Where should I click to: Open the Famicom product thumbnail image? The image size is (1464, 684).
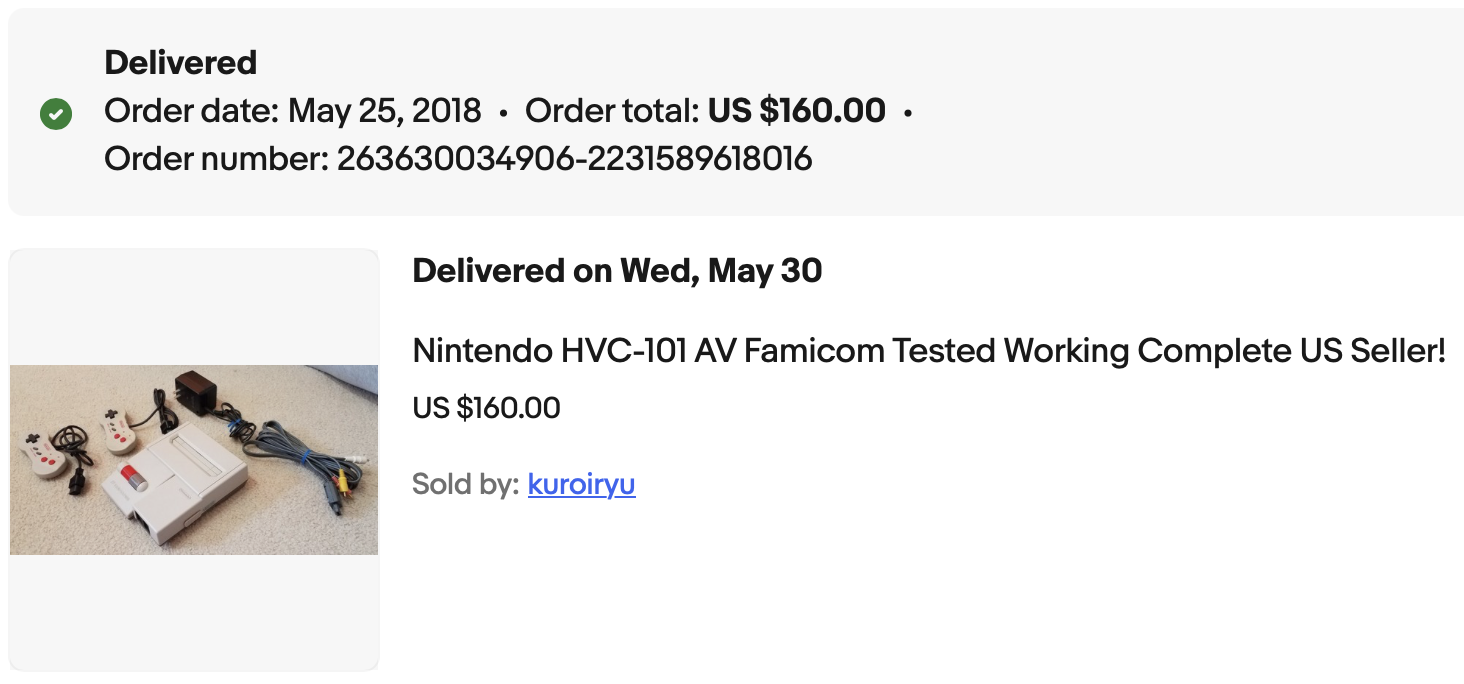(194, 460)
